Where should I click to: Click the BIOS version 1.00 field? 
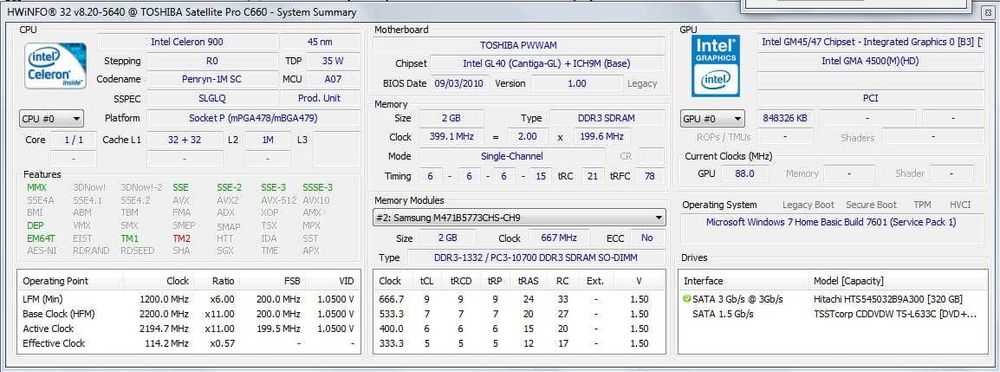point(576,84)
